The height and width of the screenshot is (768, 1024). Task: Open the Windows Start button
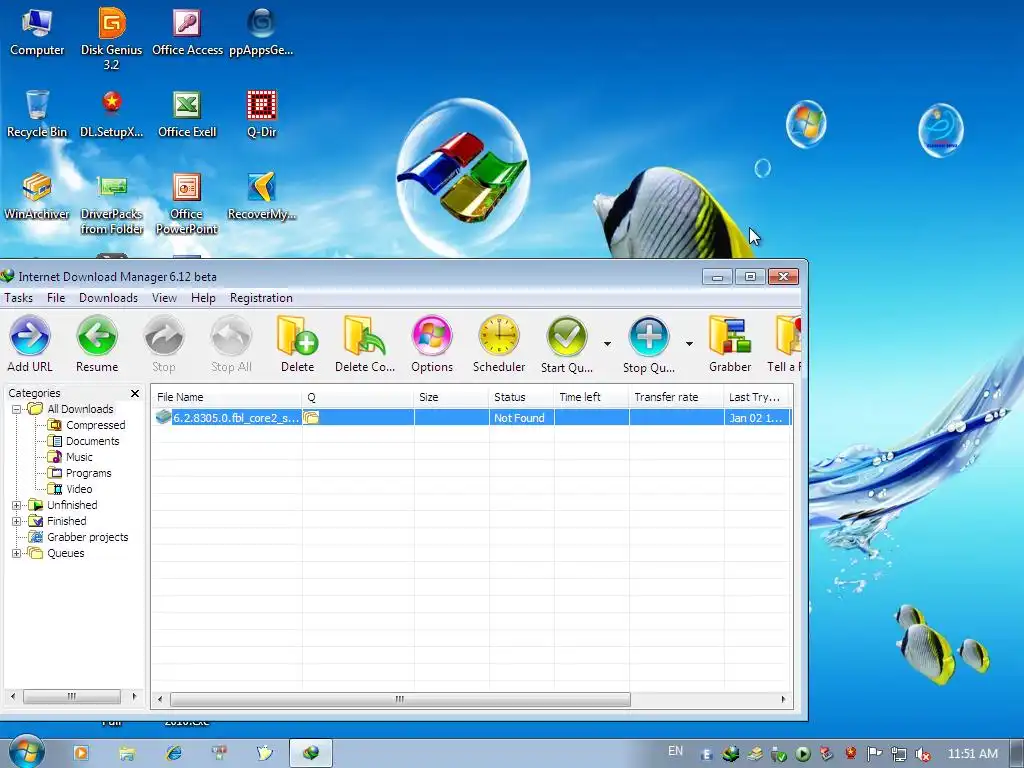[27, 752]
